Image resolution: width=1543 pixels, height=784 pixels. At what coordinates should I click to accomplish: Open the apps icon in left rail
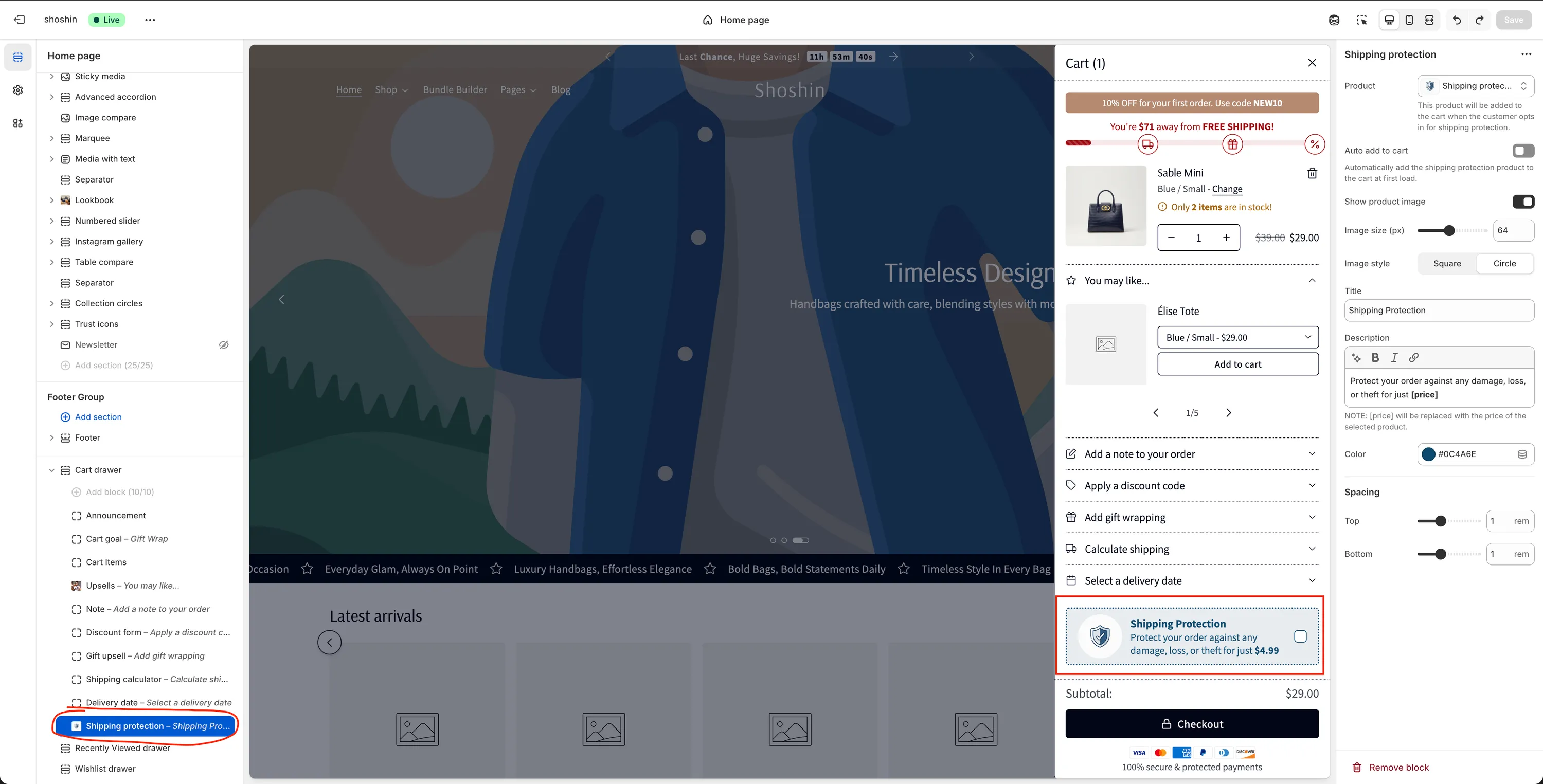18,123
